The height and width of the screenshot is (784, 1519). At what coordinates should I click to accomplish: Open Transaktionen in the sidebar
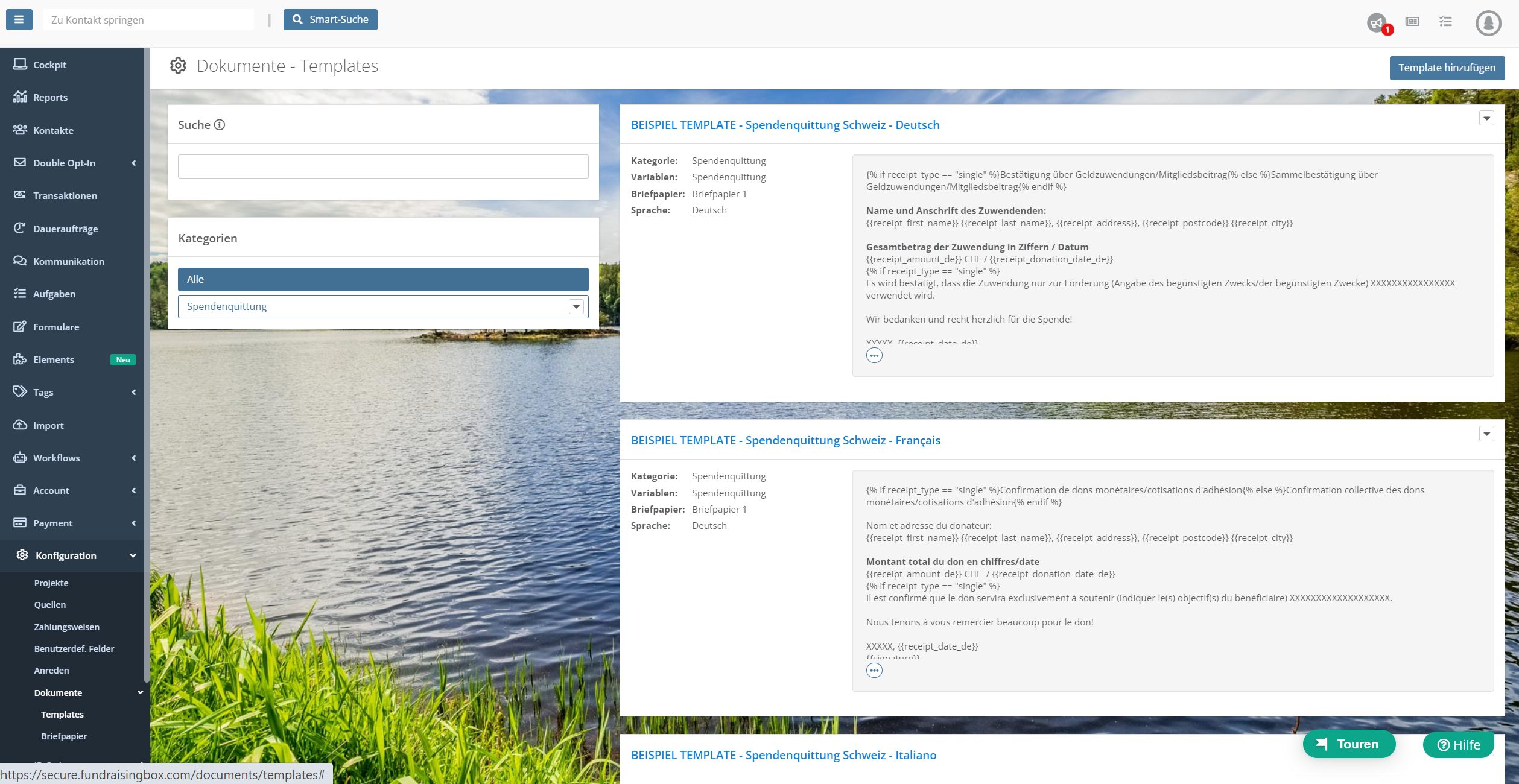[65, 195]
